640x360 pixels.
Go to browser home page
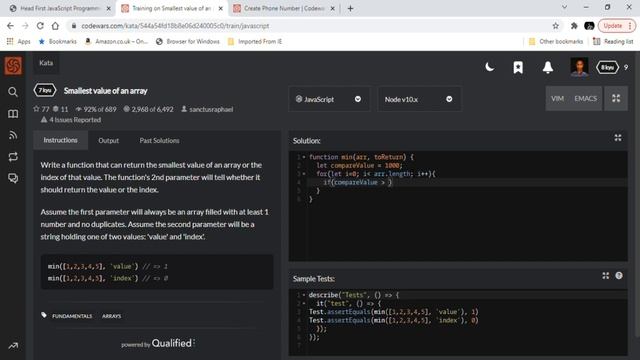pyautogui.click(x=55, y=26)
